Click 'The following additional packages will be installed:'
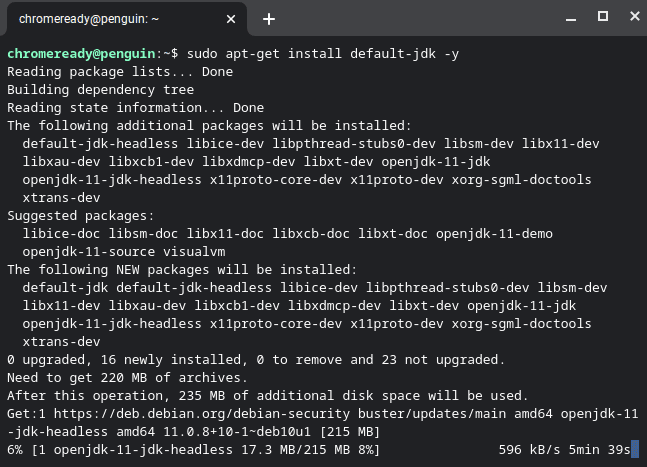 [210, 125]
